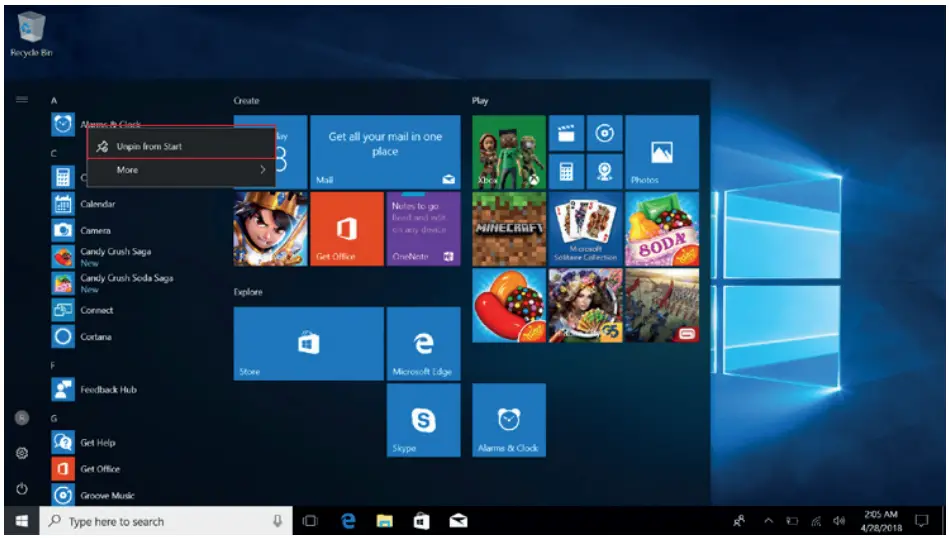Viewport: 949px width, 538px height.
Task: Open the Minecraft tile
Action: click(508, 229)
